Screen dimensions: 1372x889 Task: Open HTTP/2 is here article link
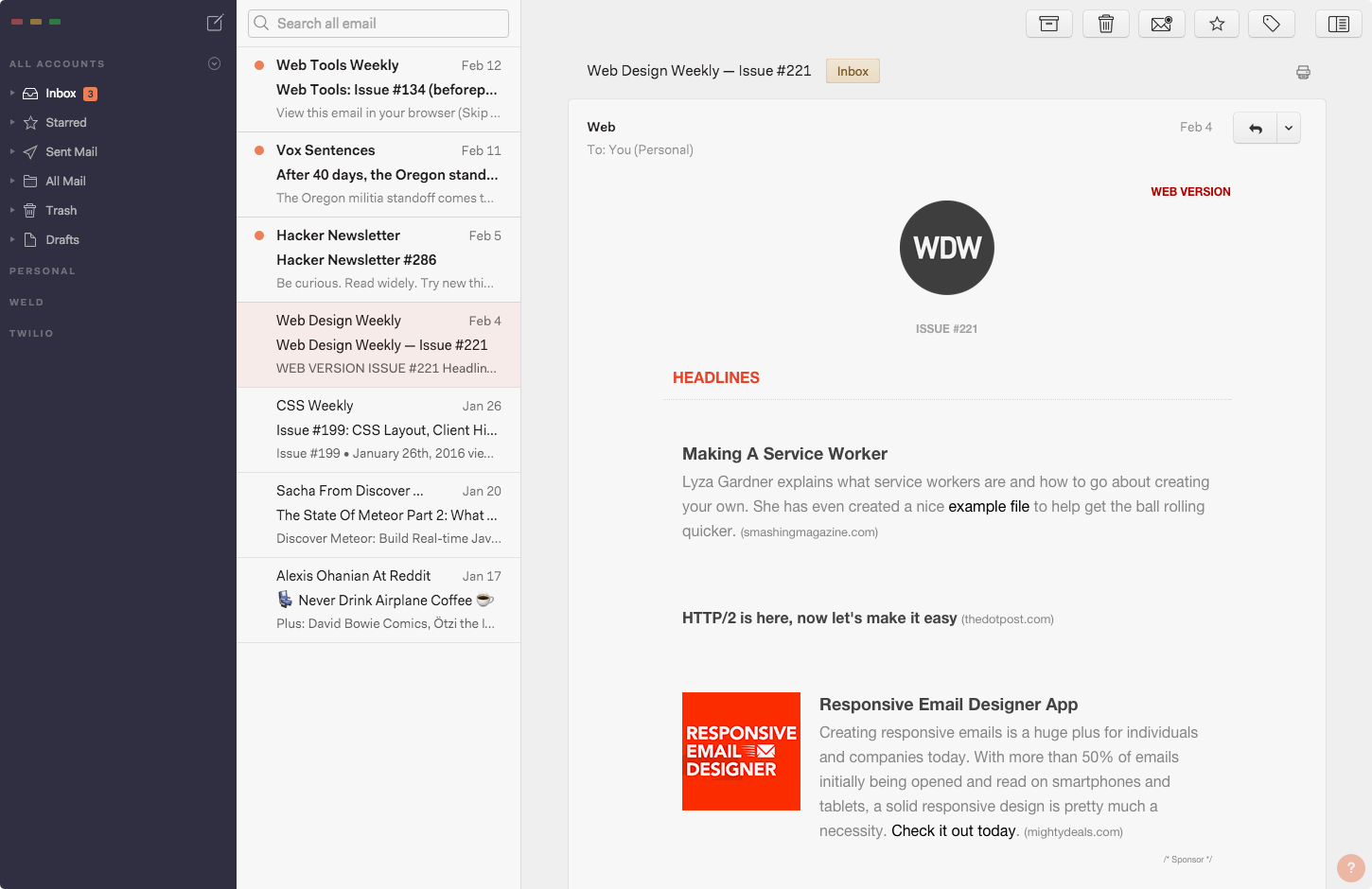pyautogui.click(x=819, y=618)
